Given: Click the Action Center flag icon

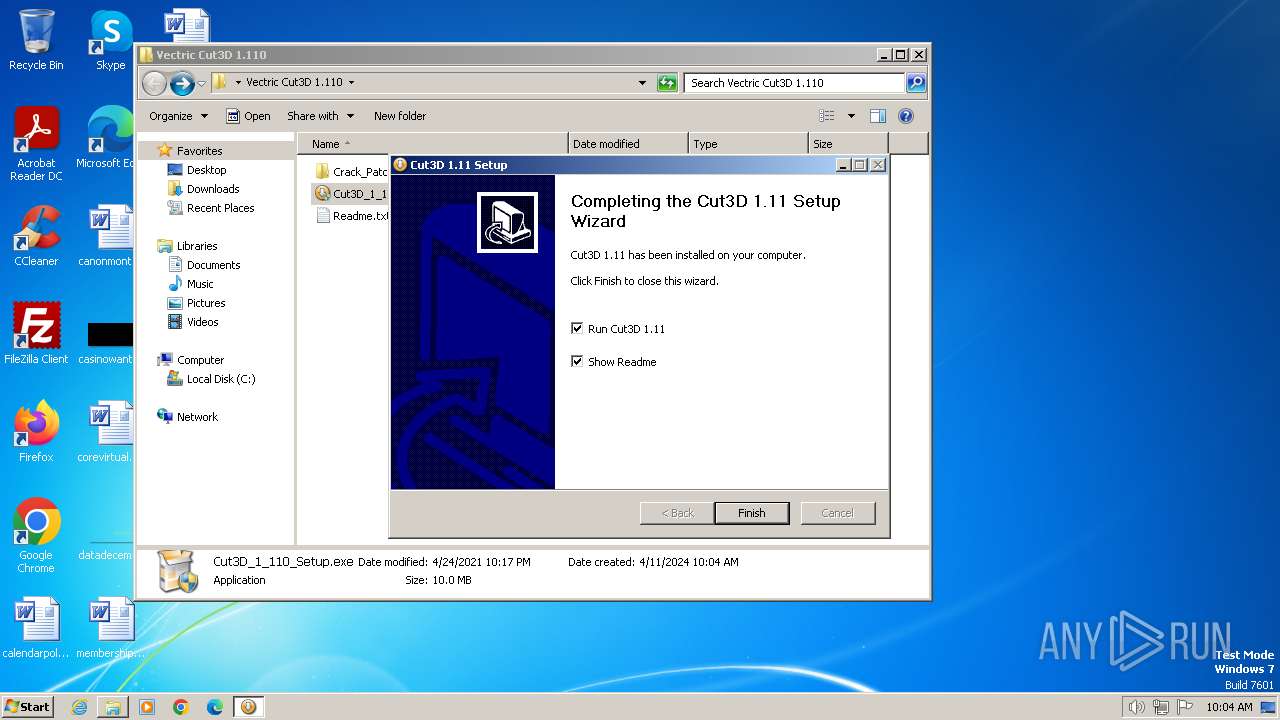Looking at the screenshot, I should point(1187,707).
